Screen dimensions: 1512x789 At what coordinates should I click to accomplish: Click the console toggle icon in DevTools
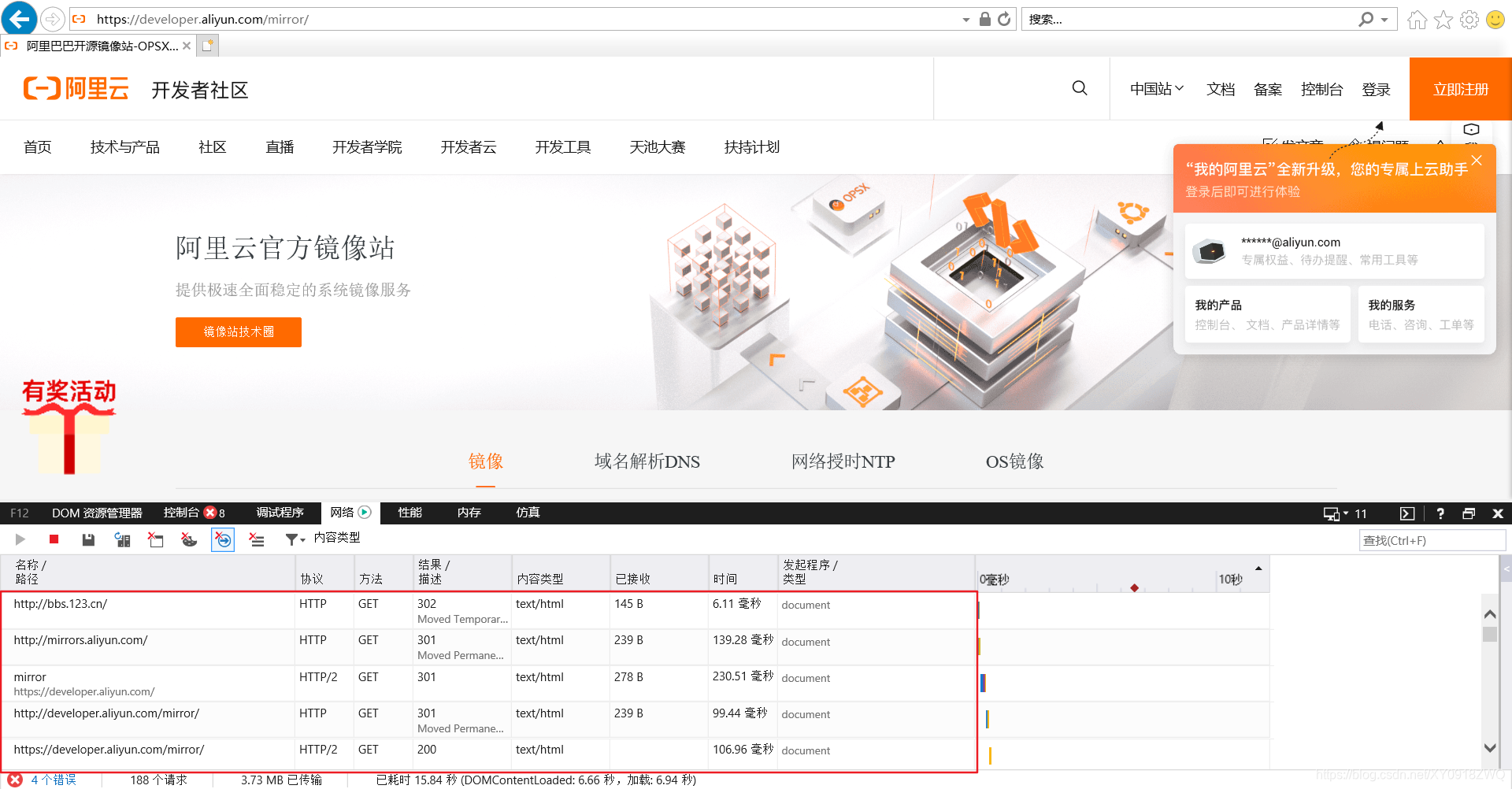click(x=1407, y=513)
